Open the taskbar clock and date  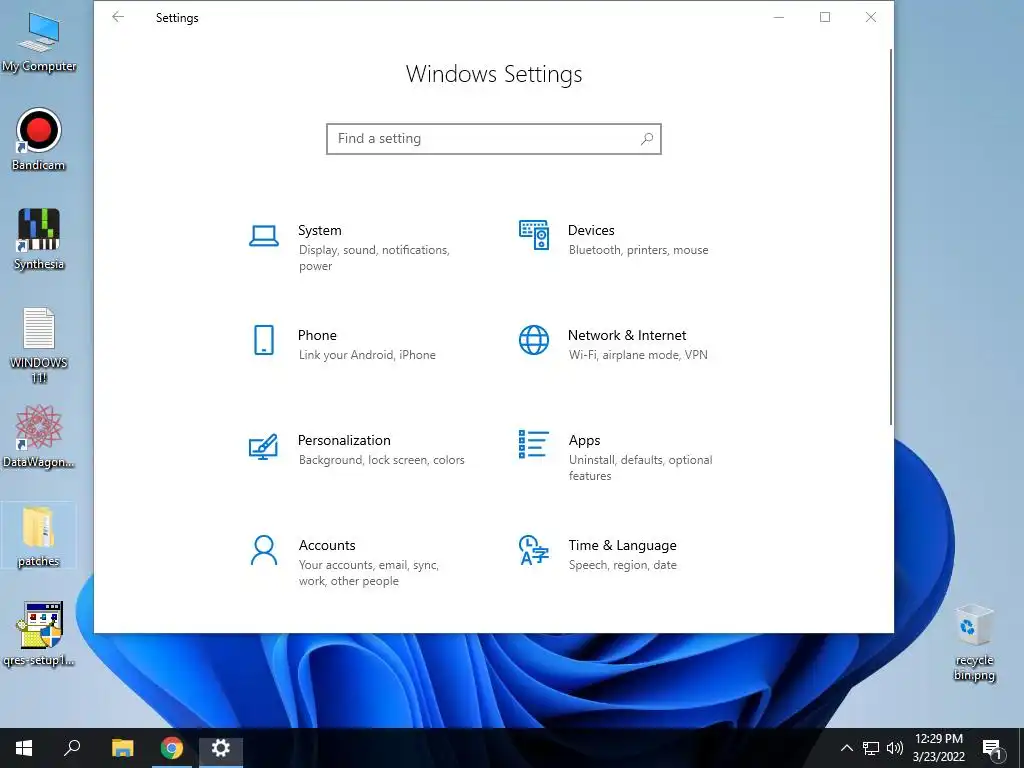point(938,748)
